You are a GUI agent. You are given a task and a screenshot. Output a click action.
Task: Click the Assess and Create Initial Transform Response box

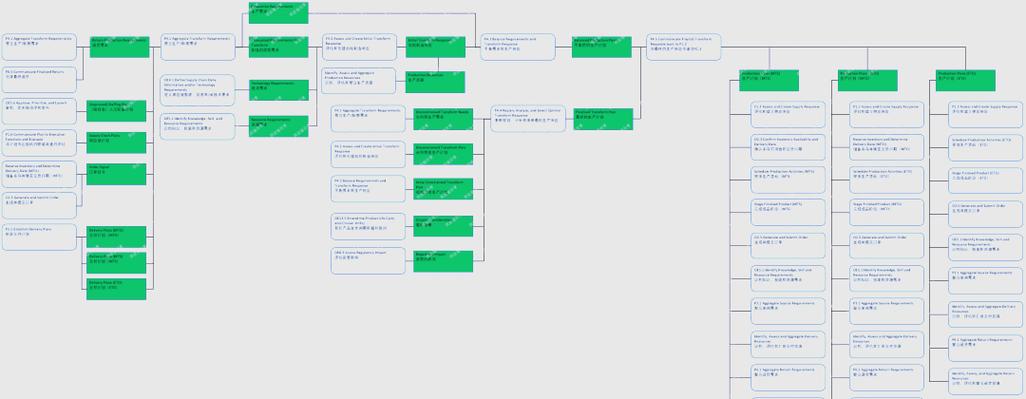coord(360,47)
